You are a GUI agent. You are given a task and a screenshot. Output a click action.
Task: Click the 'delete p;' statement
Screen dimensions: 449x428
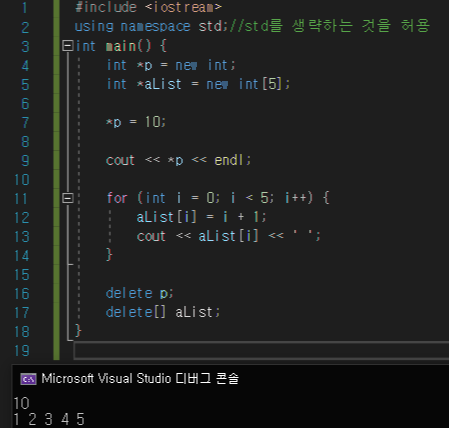tap(139, 294)
